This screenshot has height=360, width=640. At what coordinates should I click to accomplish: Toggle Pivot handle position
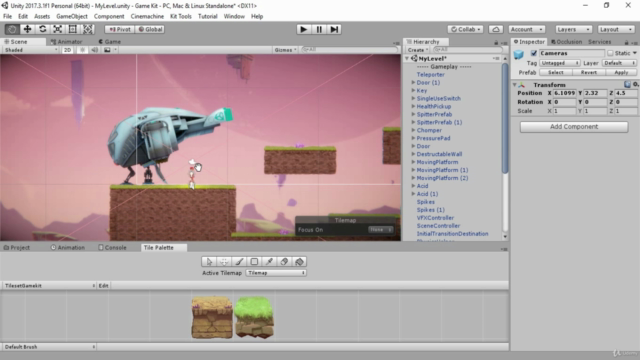120,29
